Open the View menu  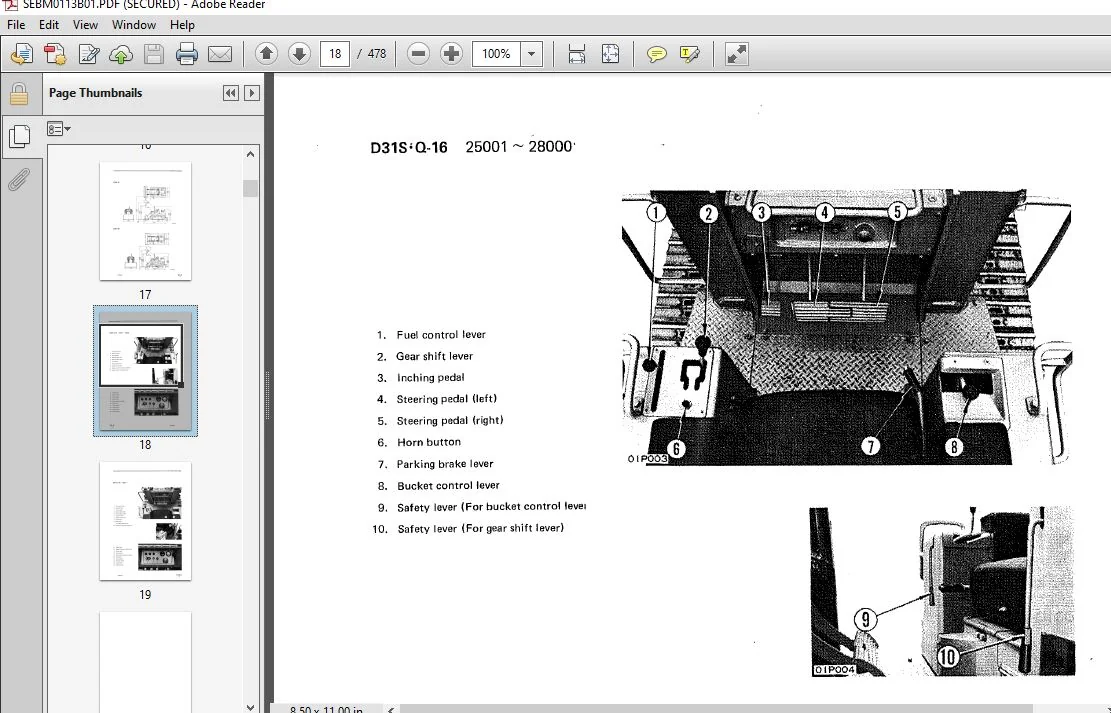[x=85, y=25]
